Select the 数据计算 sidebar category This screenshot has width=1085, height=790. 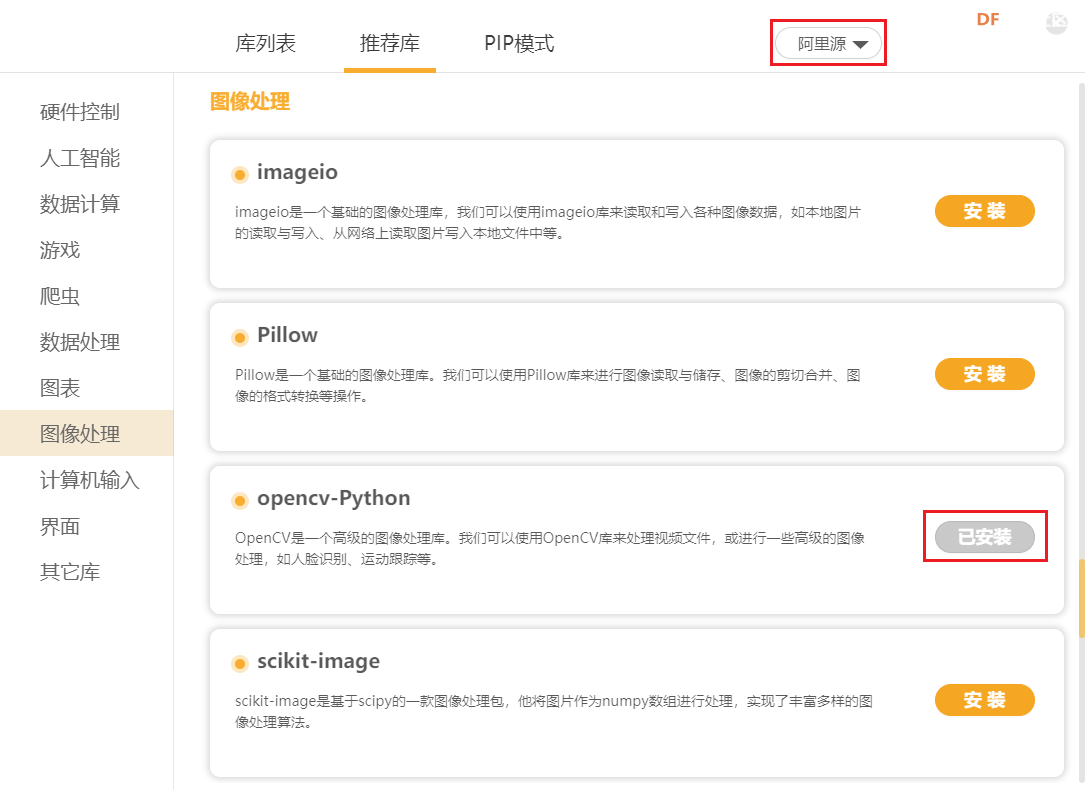pos(80,204)
